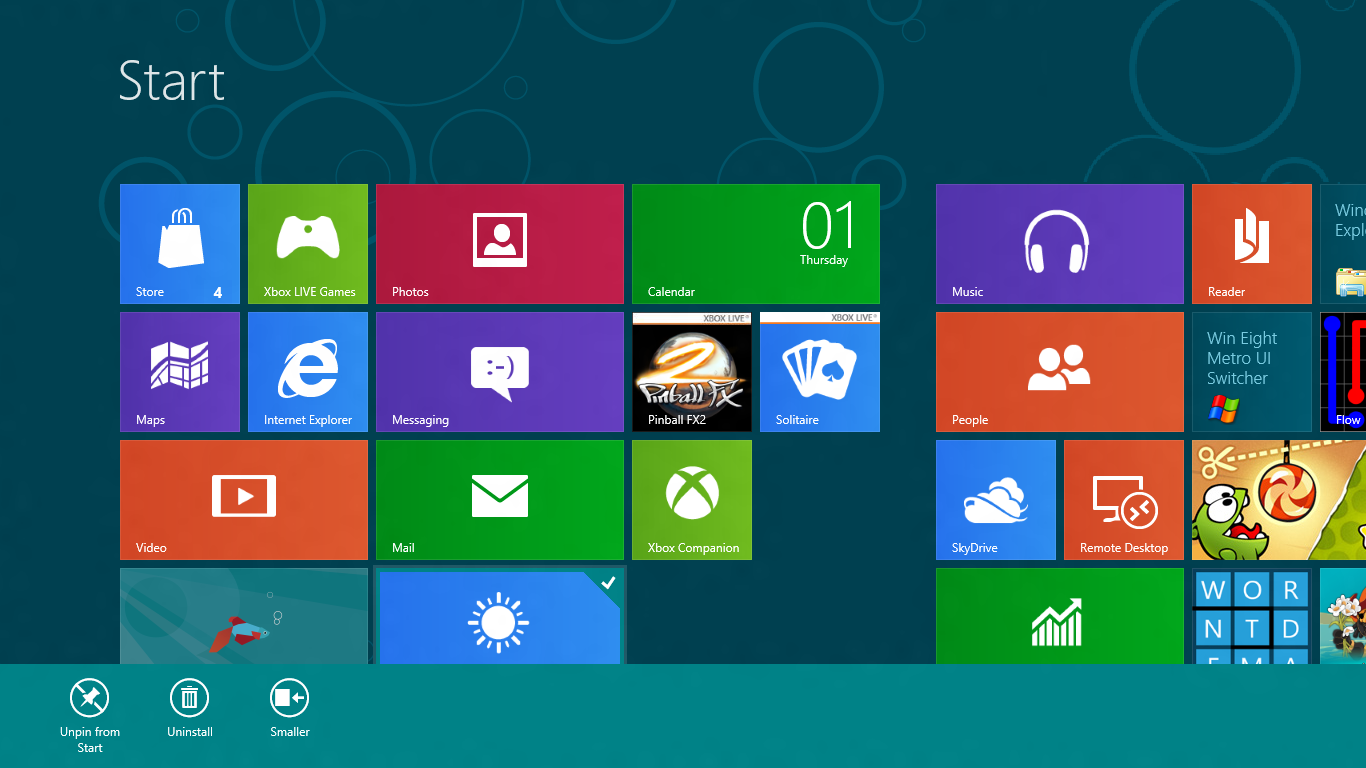Image resolution: width=1366 pixels, height=768 pixels.
Task: Open the Flow game tile
Action: 1343,372
